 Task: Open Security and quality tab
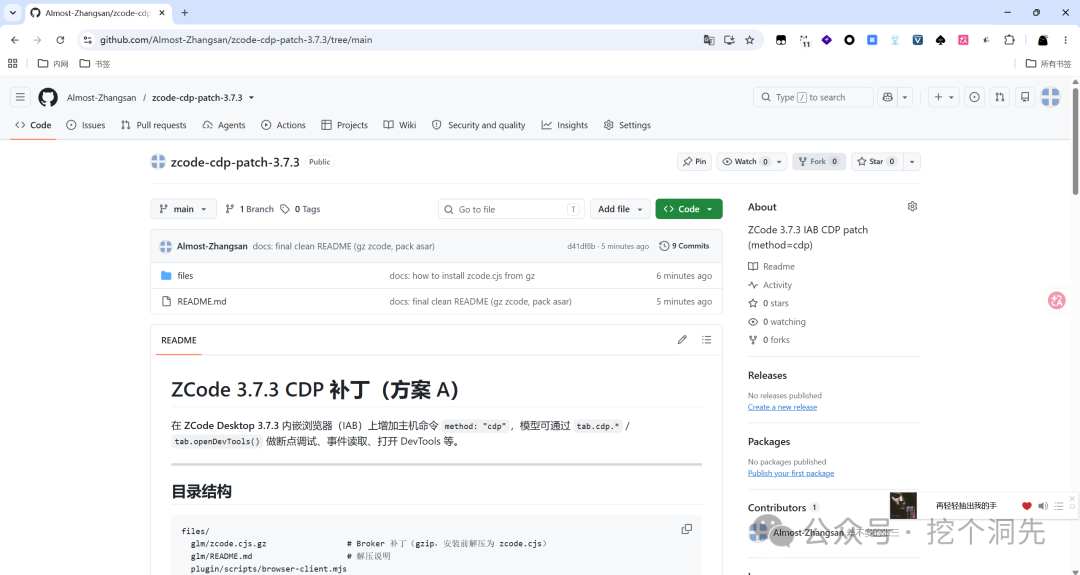[x=479, y=125]
